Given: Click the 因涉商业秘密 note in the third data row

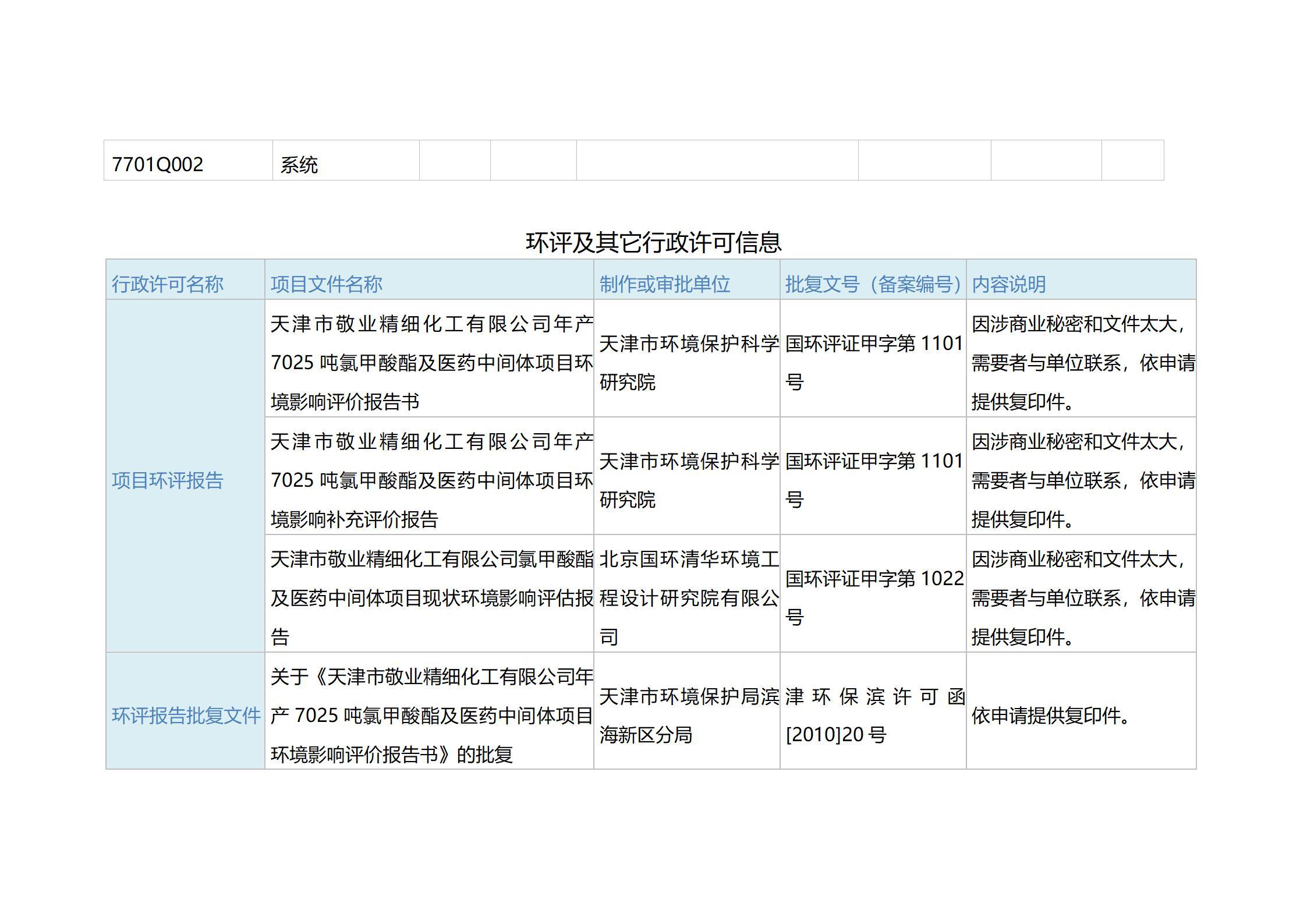Looking at the screenshot, I should pyautogui.click(x=1083, y=598).
